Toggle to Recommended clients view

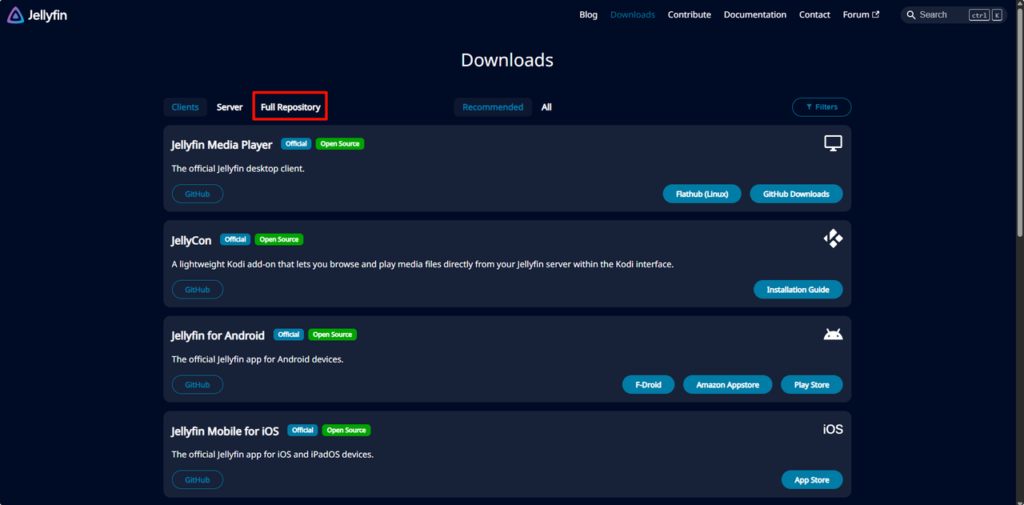tap(492, 107)
